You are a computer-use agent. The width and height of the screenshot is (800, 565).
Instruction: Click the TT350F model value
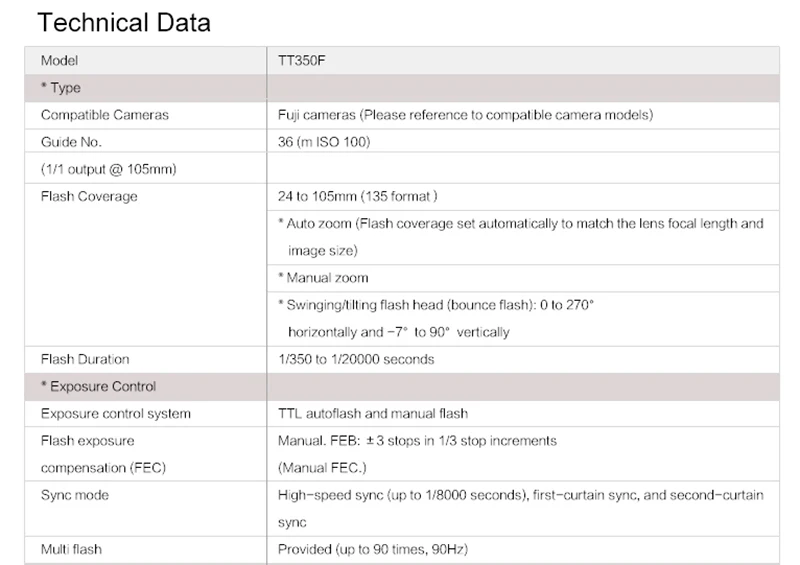click(302, 61)
